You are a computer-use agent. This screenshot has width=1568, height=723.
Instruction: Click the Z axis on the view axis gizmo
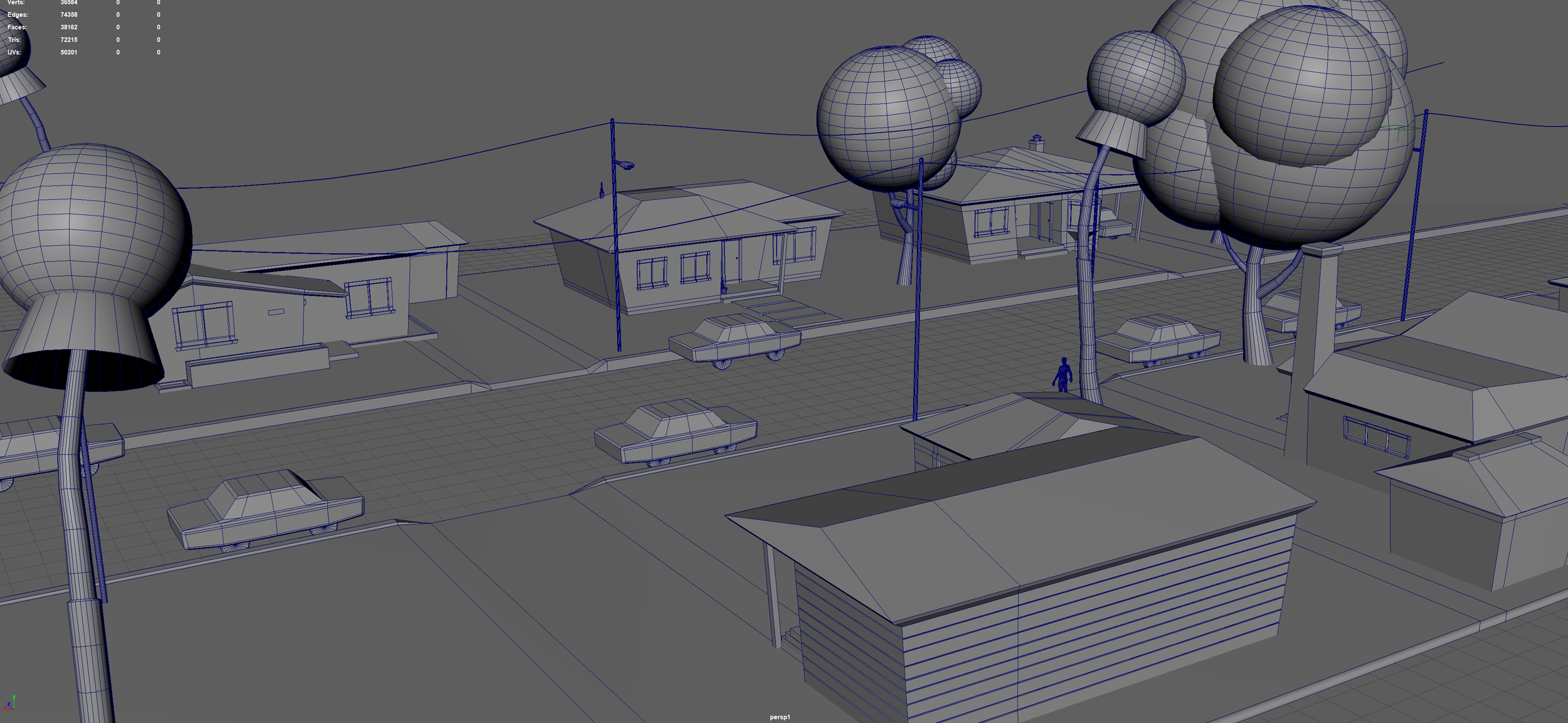tap(9, 705)
